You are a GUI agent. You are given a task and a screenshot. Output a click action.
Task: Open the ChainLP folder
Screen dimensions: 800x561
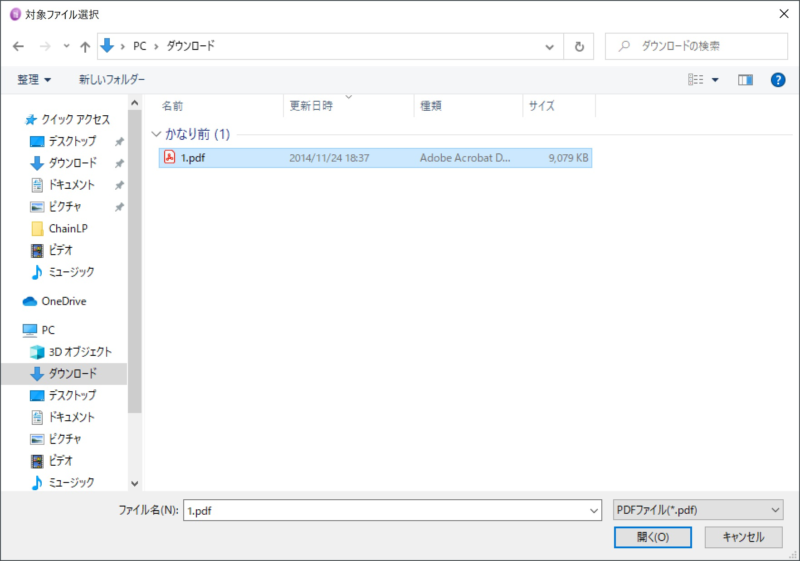coord(68,228)
